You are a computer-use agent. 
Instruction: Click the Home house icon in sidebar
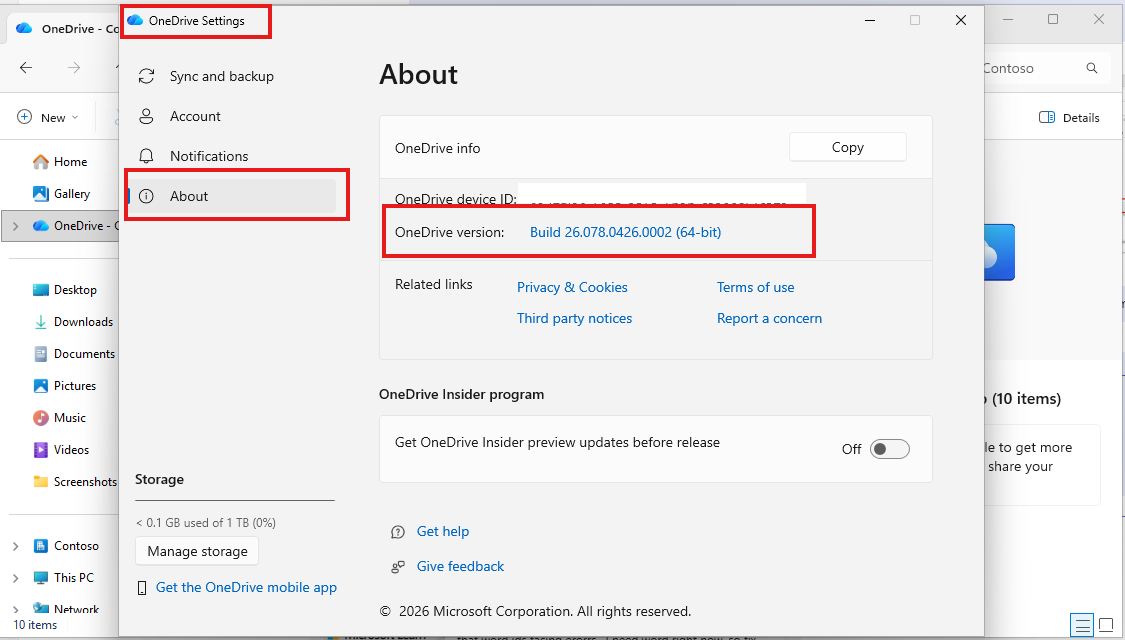coord(41,161)
